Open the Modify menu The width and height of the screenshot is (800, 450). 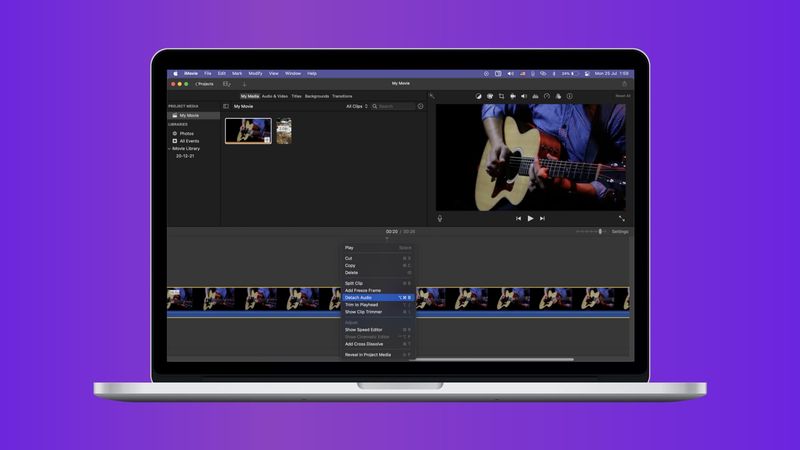pos(255,73)
